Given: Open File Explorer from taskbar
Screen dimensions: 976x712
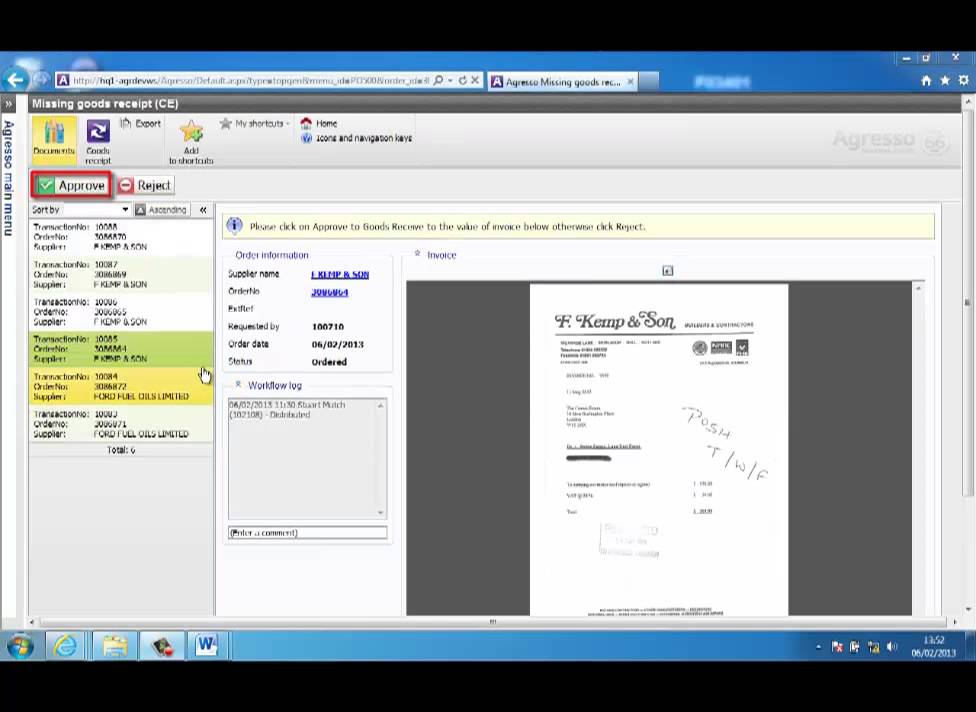Looking at the screenshot, I should click(x=115, y=645).
